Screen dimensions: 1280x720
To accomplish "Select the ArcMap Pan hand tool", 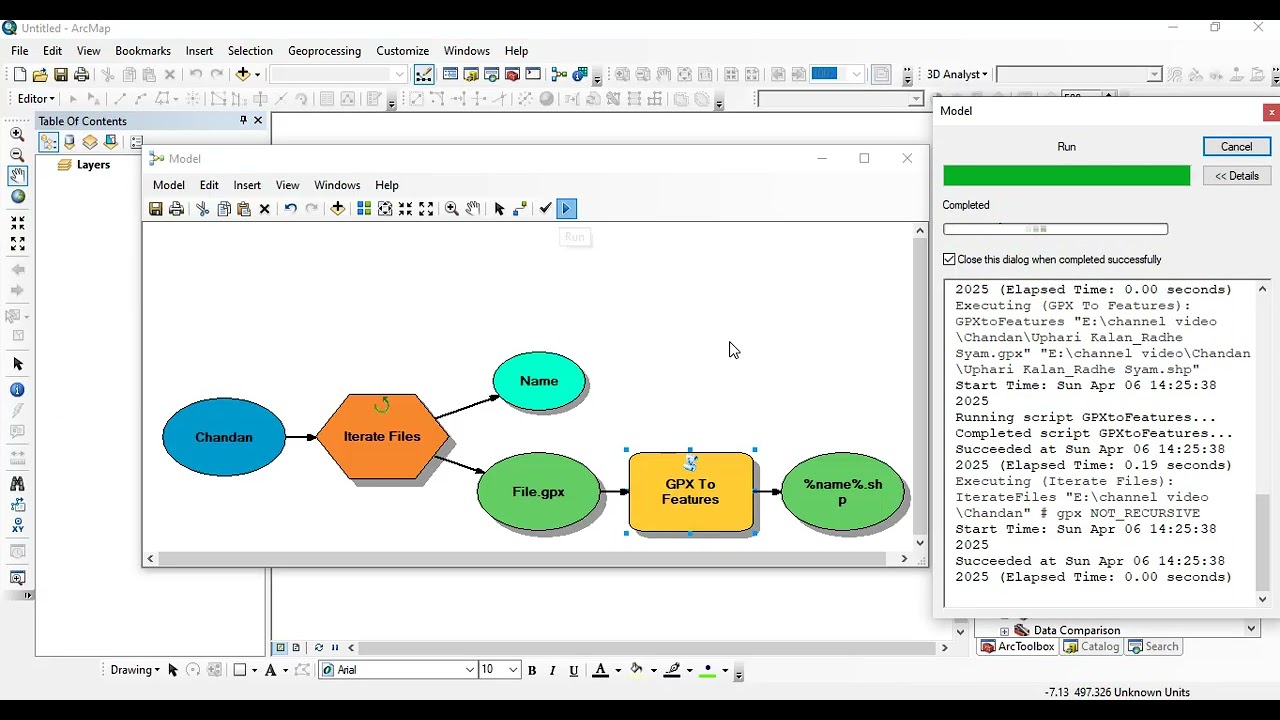I will [x=17, y=176].
